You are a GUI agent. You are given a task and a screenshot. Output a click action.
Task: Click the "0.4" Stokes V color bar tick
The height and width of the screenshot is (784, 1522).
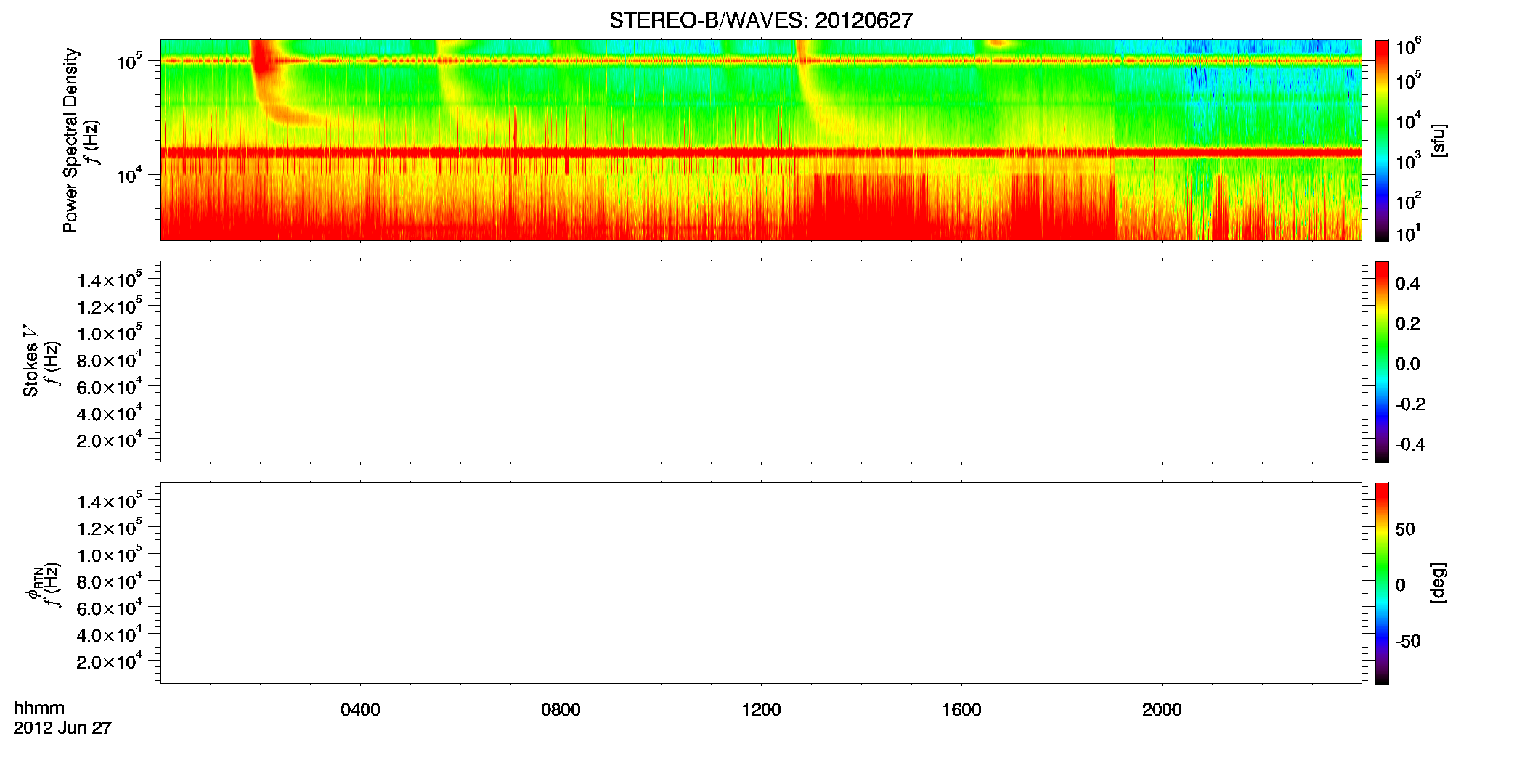pyautogui.click(x=1407, y=284)
